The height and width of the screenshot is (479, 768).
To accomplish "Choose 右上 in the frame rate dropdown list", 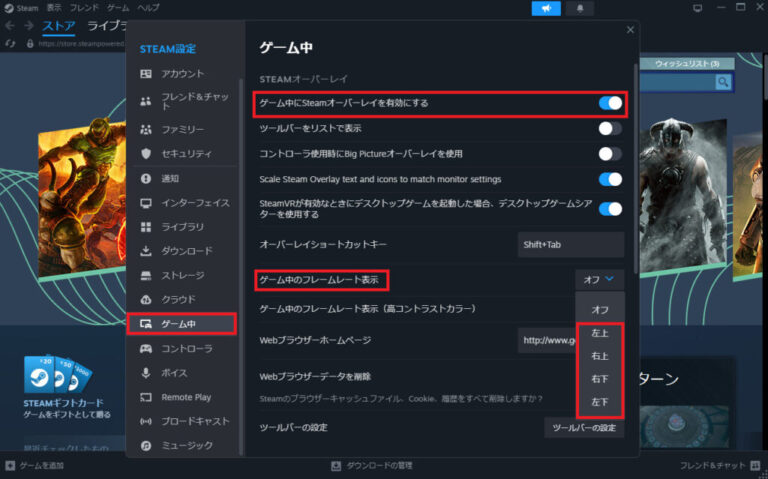I will pyautogui.click(x=600, y=356).
